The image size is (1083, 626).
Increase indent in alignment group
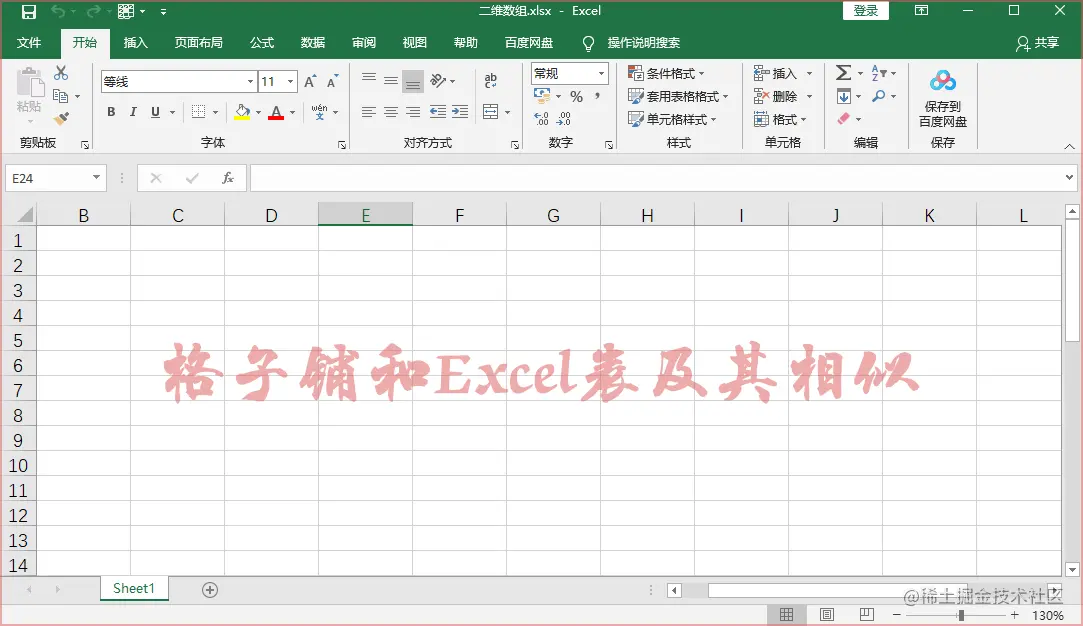click(460, 112)
